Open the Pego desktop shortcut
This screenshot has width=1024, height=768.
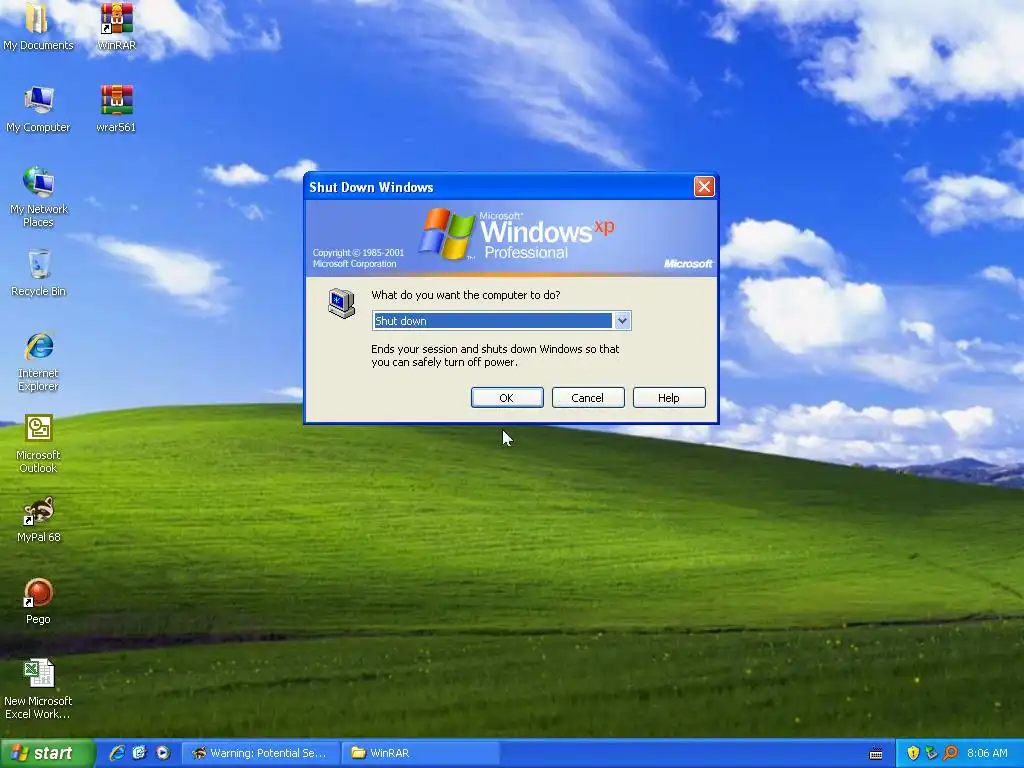pos(38,601)
